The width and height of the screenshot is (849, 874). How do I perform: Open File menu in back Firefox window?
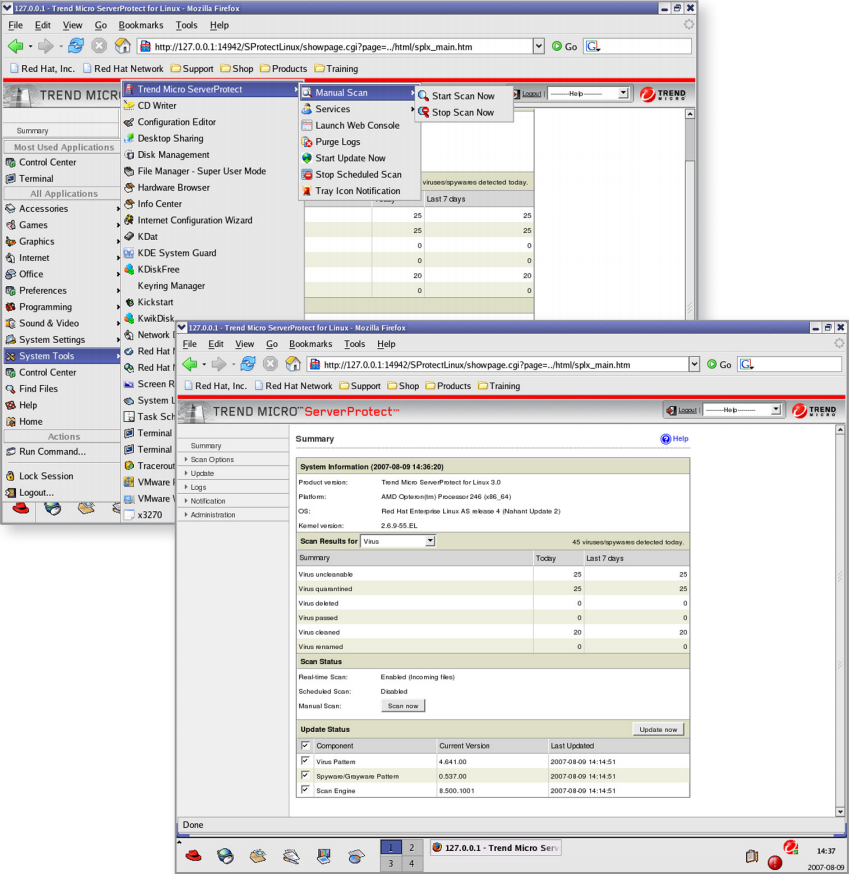click(16, 25)
